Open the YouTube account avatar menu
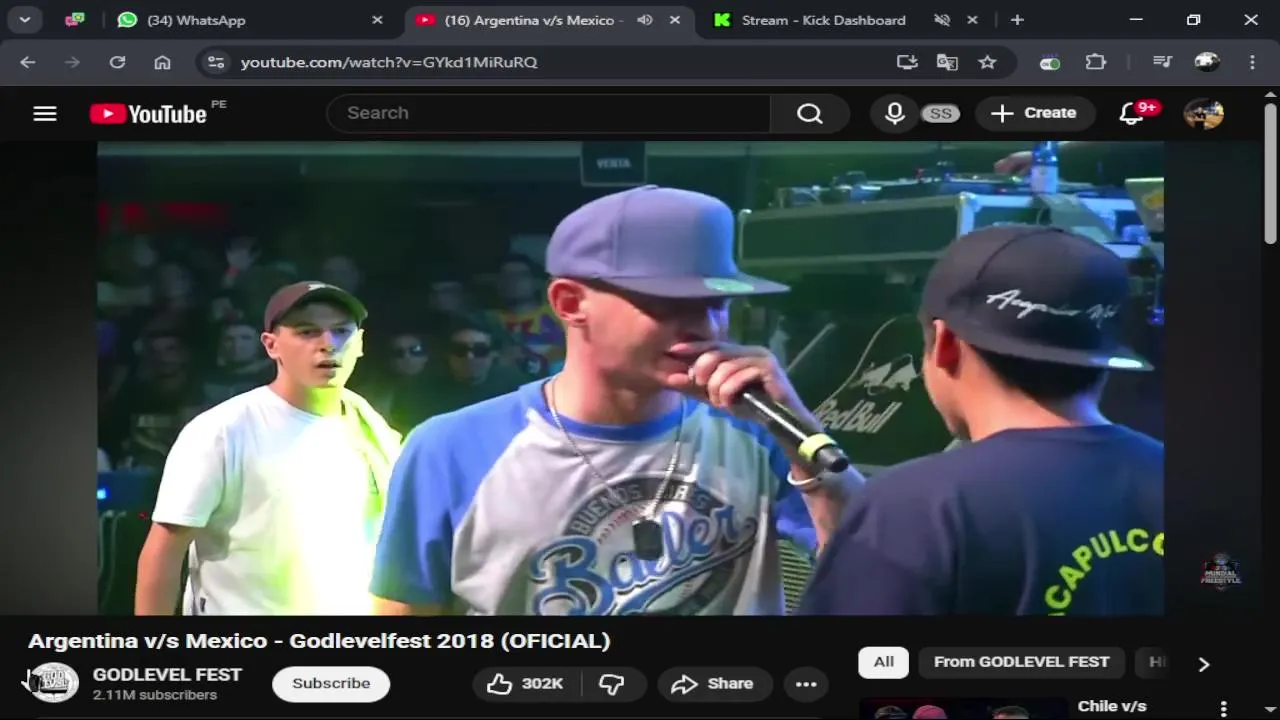 point(1203,113)
